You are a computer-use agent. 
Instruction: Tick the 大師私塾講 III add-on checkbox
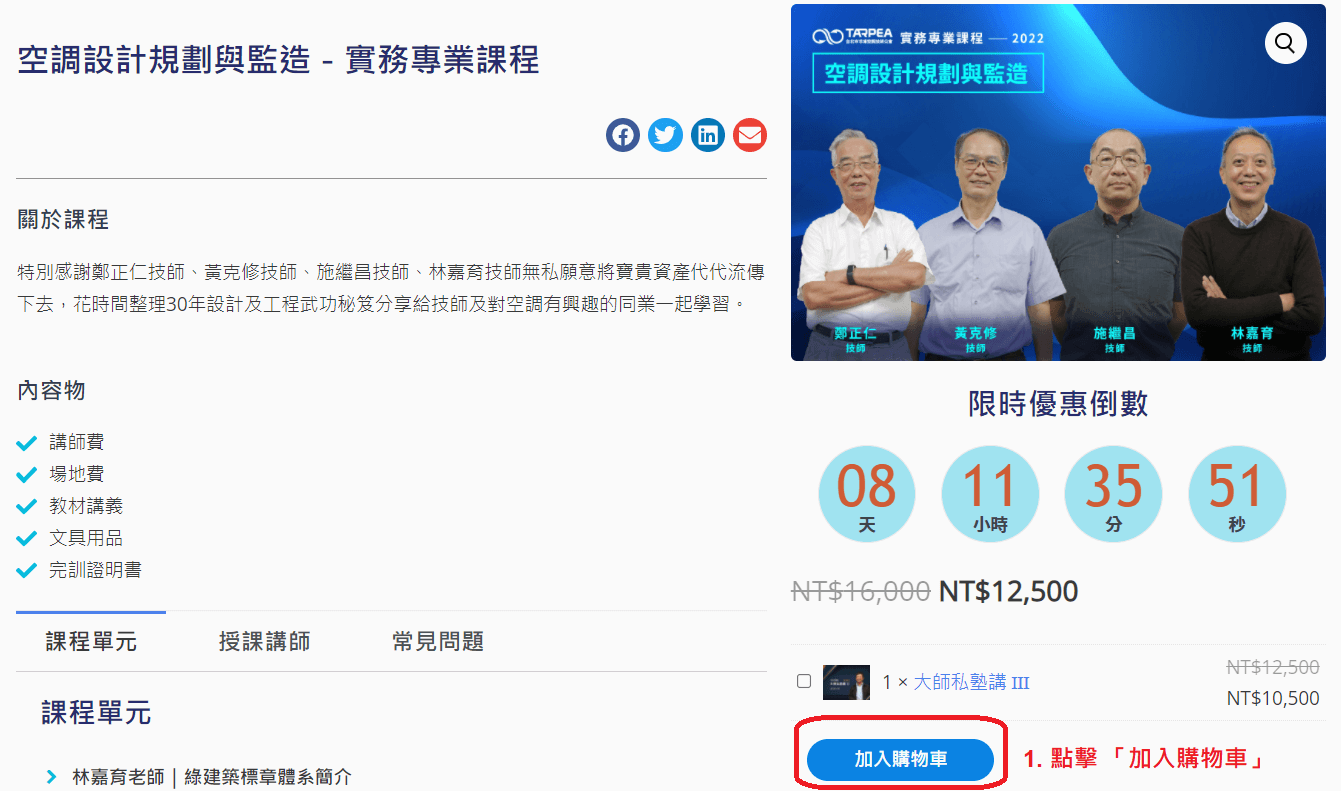[804, 681]
